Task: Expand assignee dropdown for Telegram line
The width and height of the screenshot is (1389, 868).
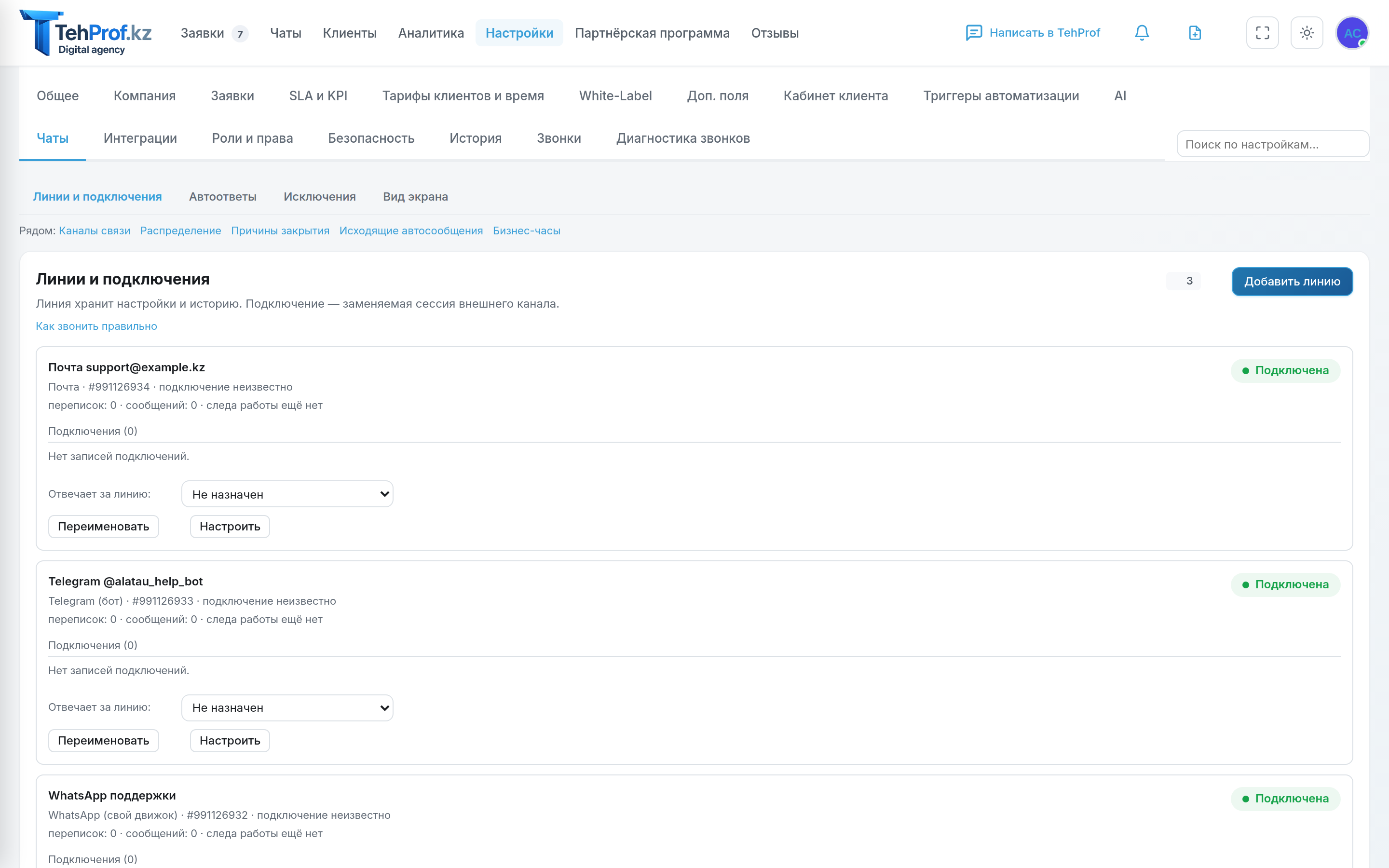Action: [x=287, y=708]
